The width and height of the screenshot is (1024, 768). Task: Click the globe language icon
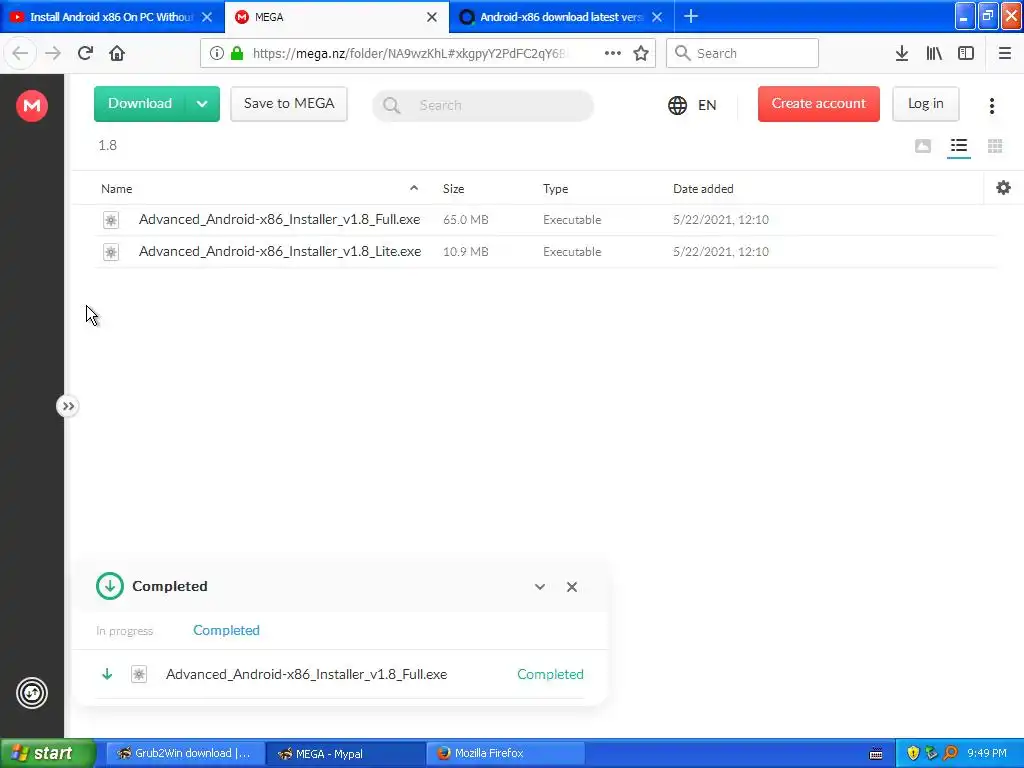(x=677, y=105)
